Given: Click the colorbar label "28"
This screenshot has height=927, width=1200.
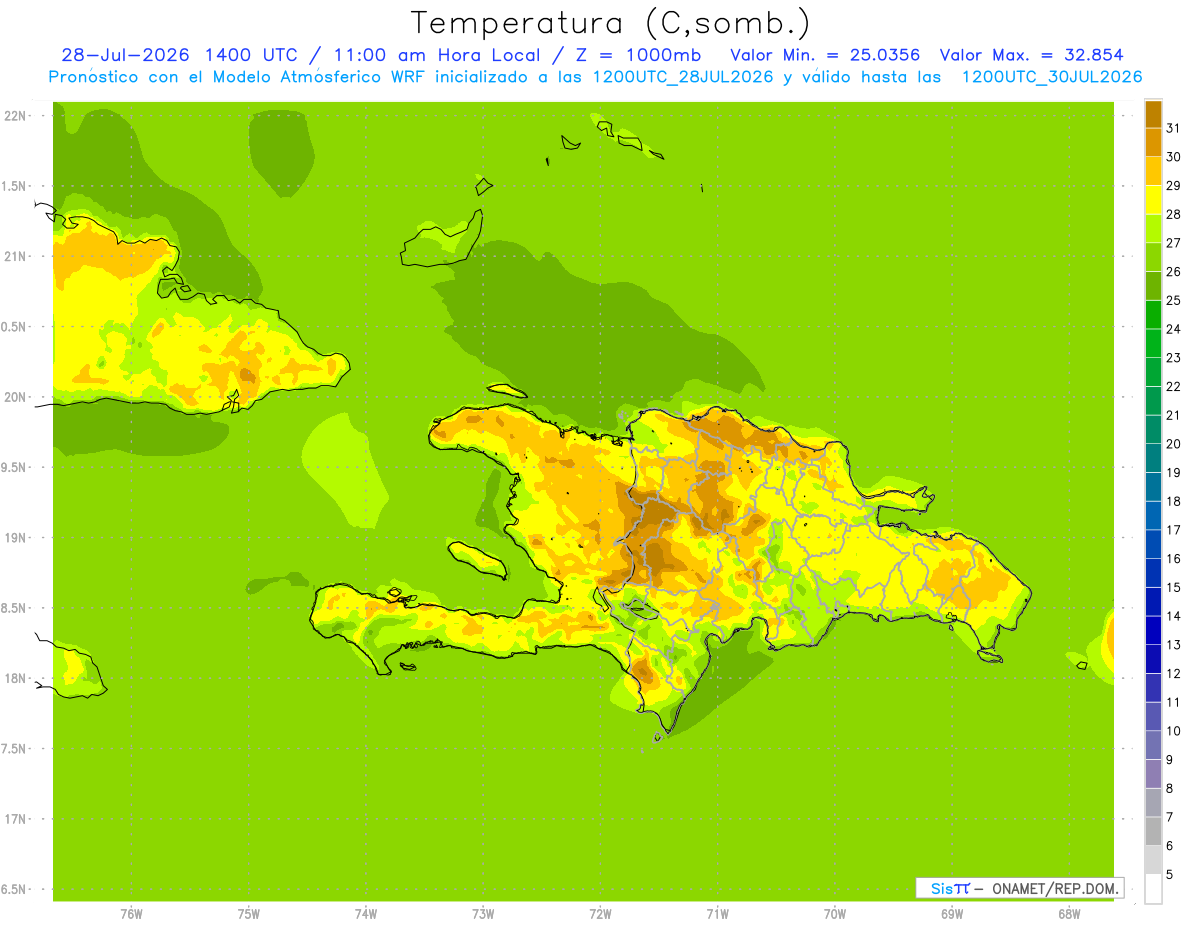Looking at the screenshot, I should pos(1173,214).
